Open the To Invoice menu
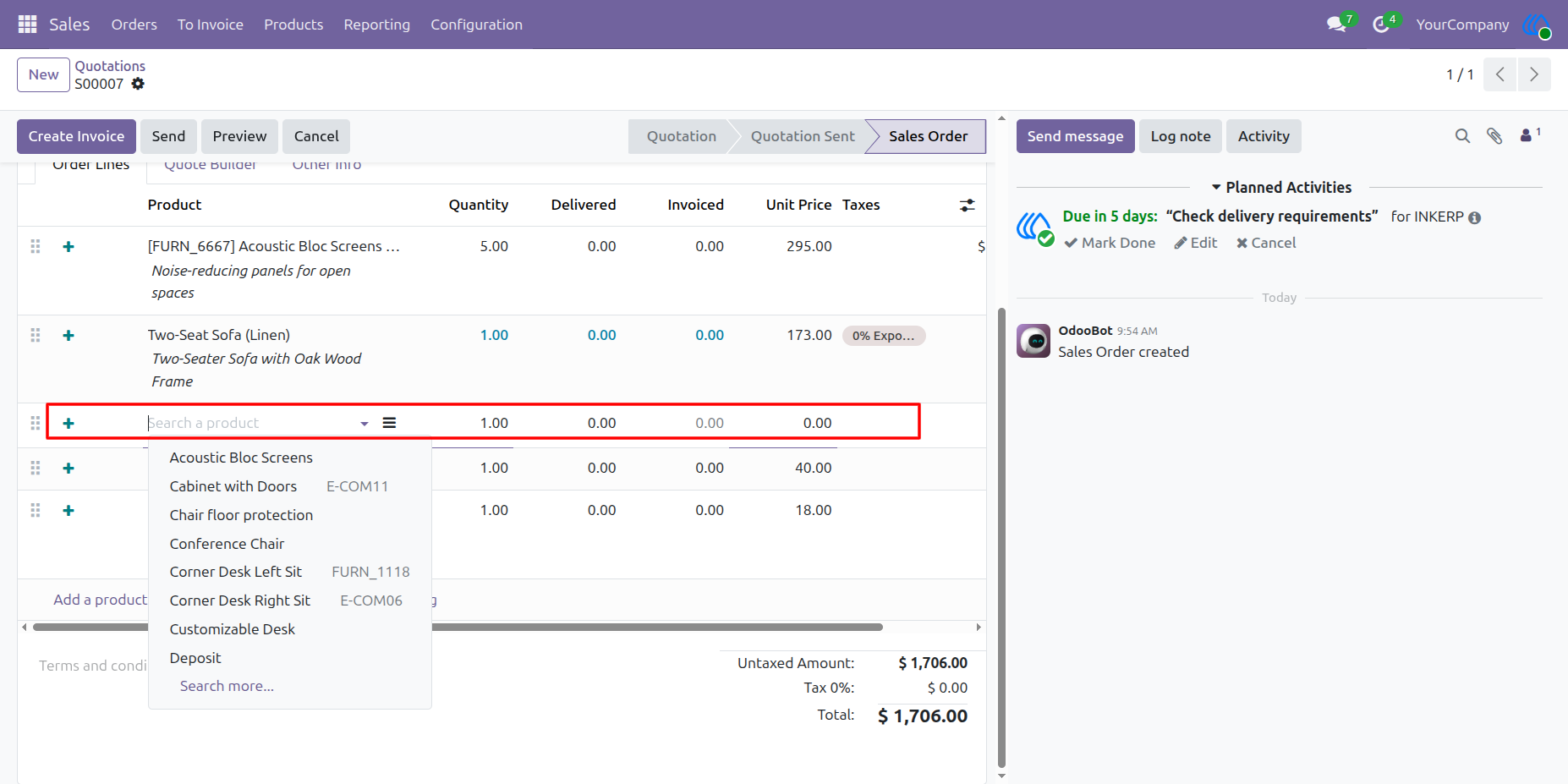 (211, 25)
